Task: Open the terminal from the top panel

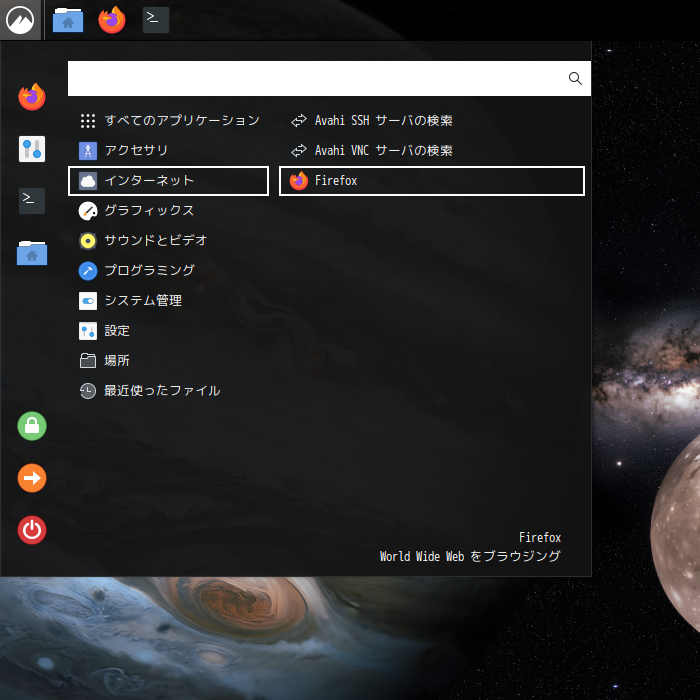Action: click(156, 20)
